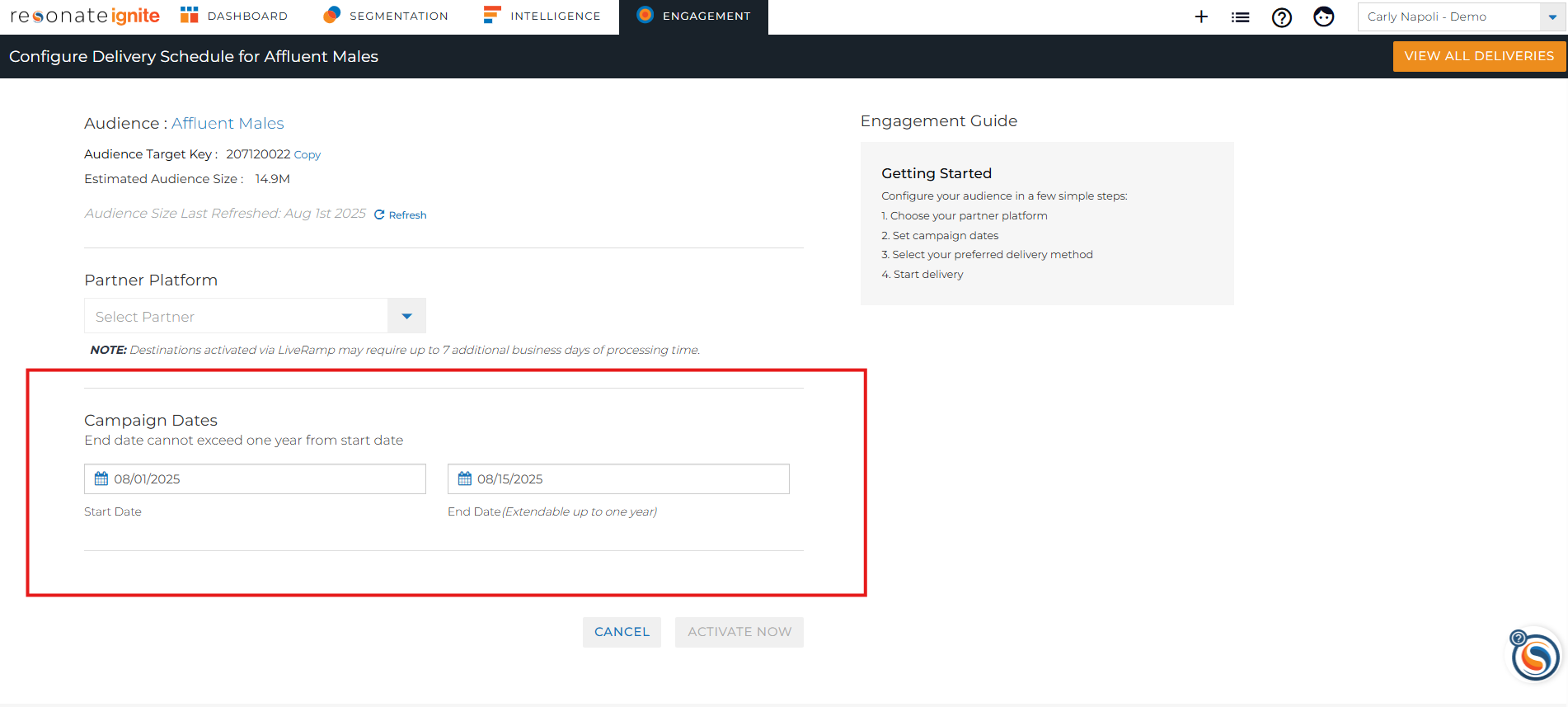1568x707 pixels.
Task: Click the end date field 08/15/2025
Action: click(x=618, y=478)
